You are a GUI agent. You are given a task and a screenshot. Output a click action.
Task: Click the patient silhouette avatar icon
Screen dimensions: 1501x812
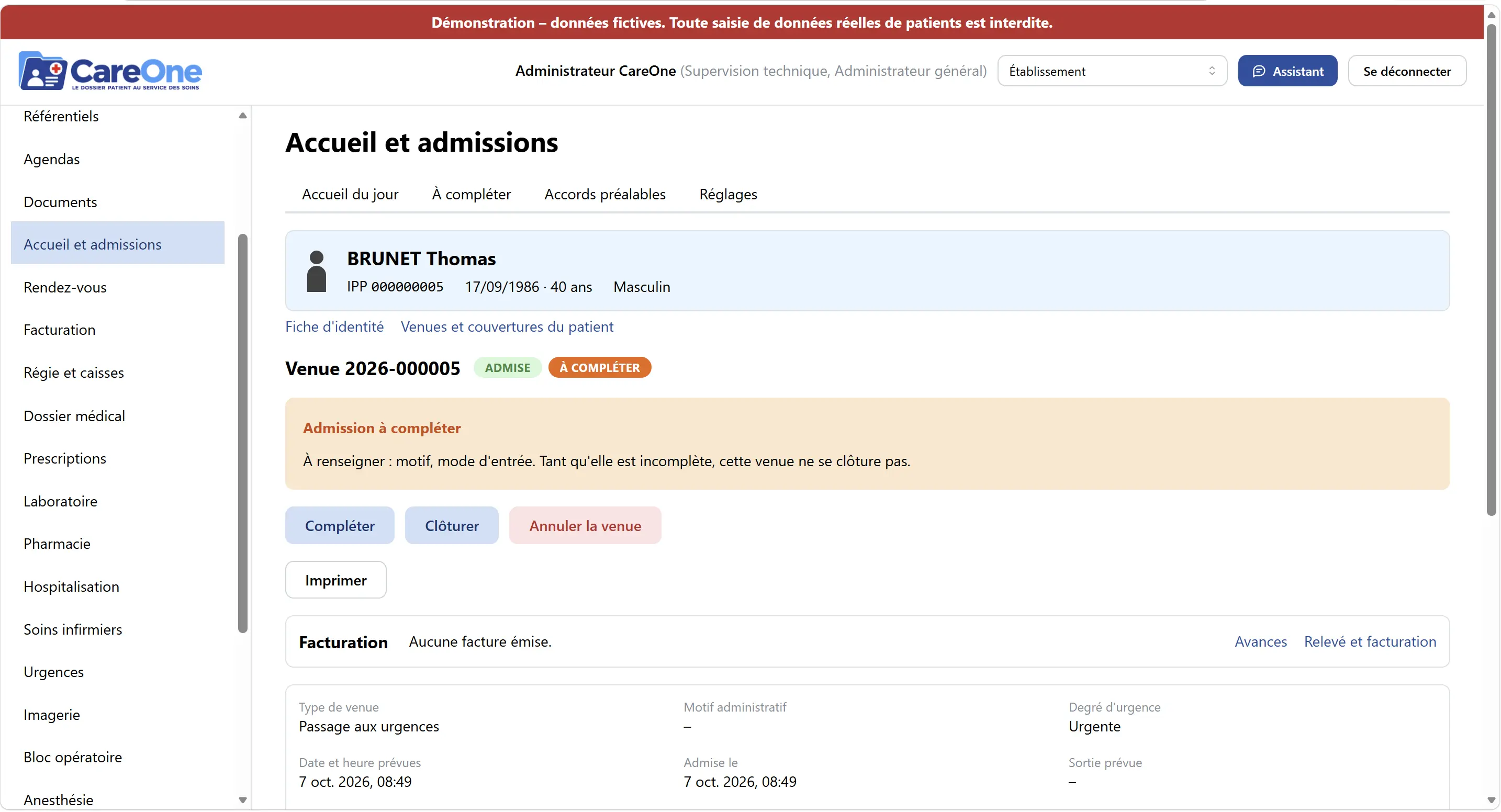pos(317,272)
